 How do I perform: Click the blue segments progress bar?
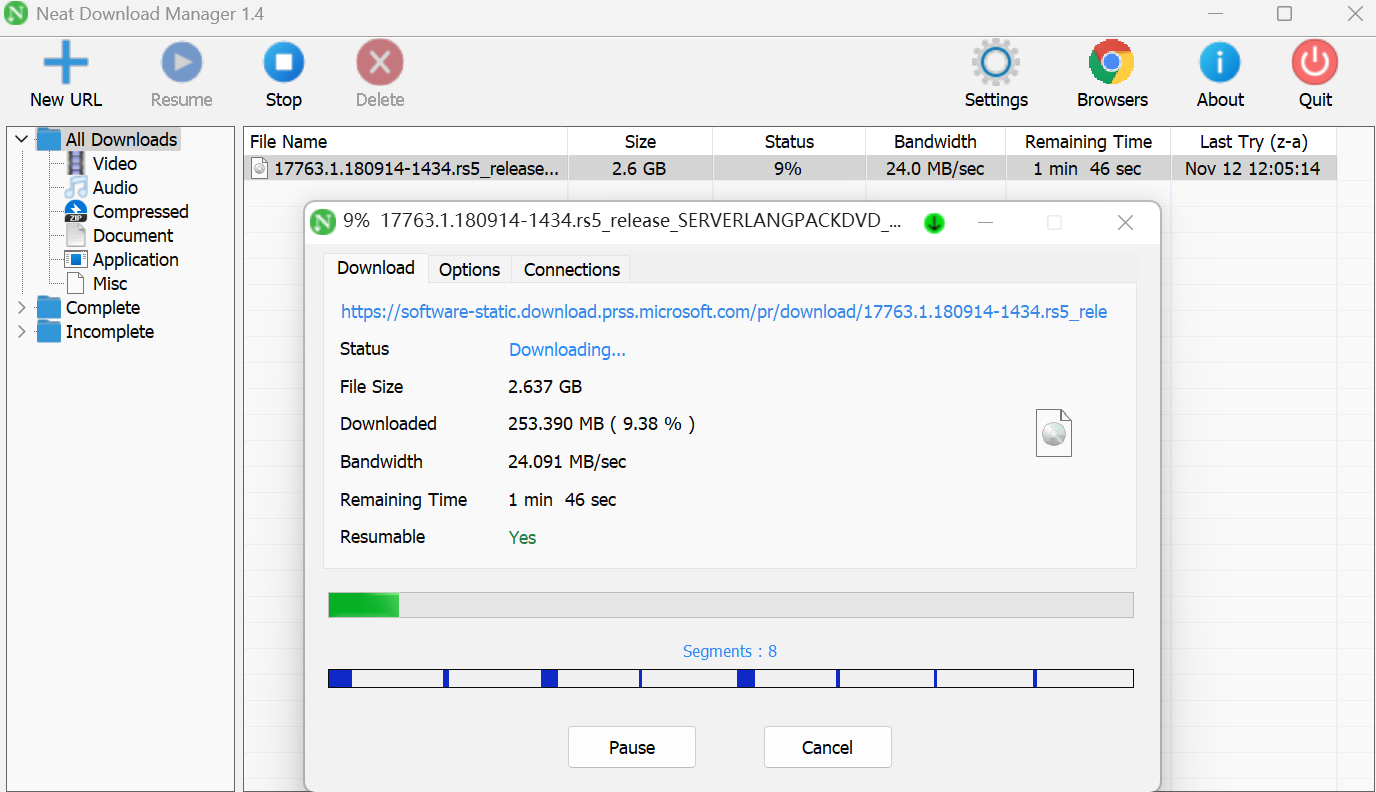point(731,678)
